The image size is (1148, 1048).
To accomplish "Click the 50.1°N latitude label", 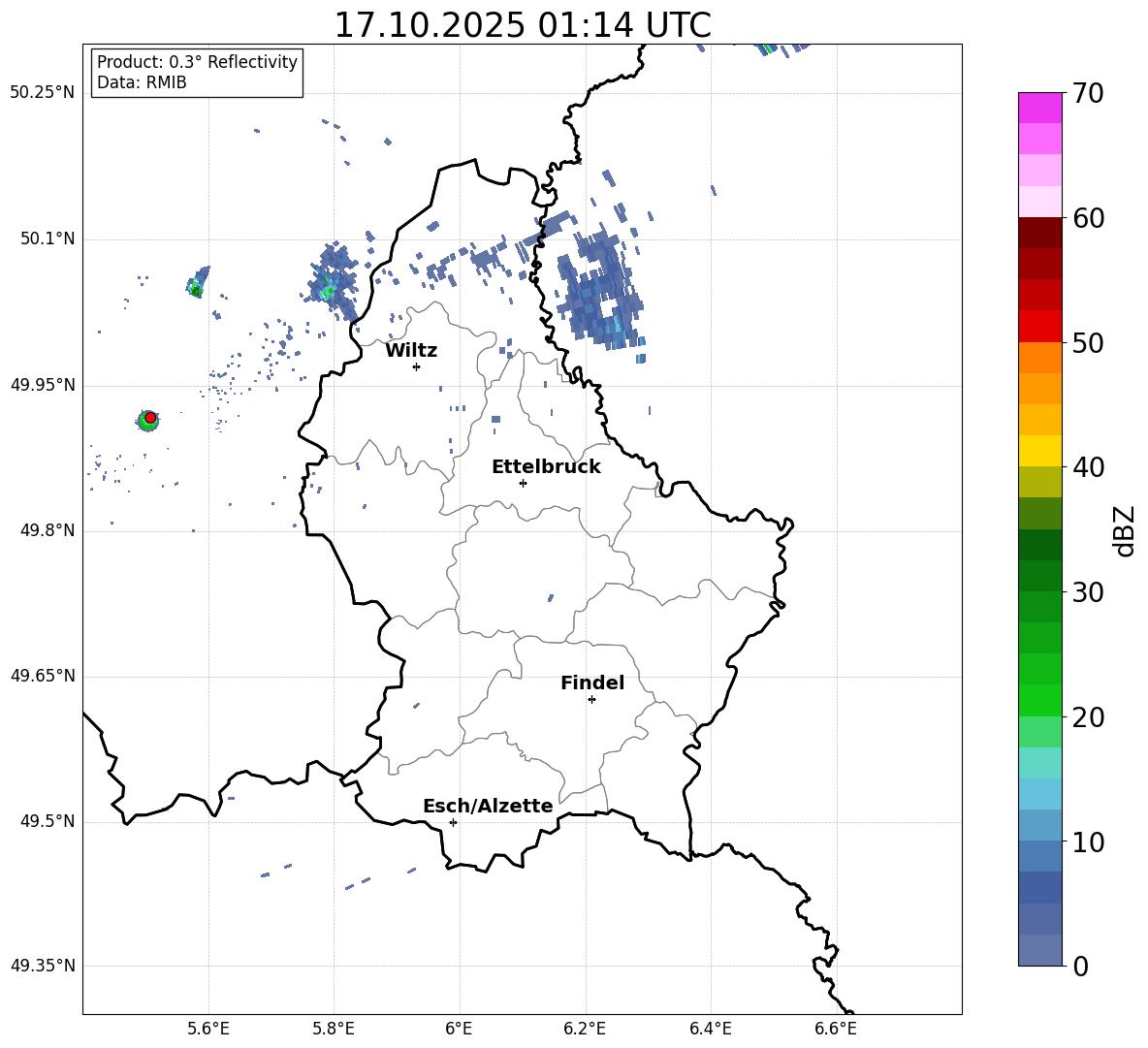I will pos(48,239).
